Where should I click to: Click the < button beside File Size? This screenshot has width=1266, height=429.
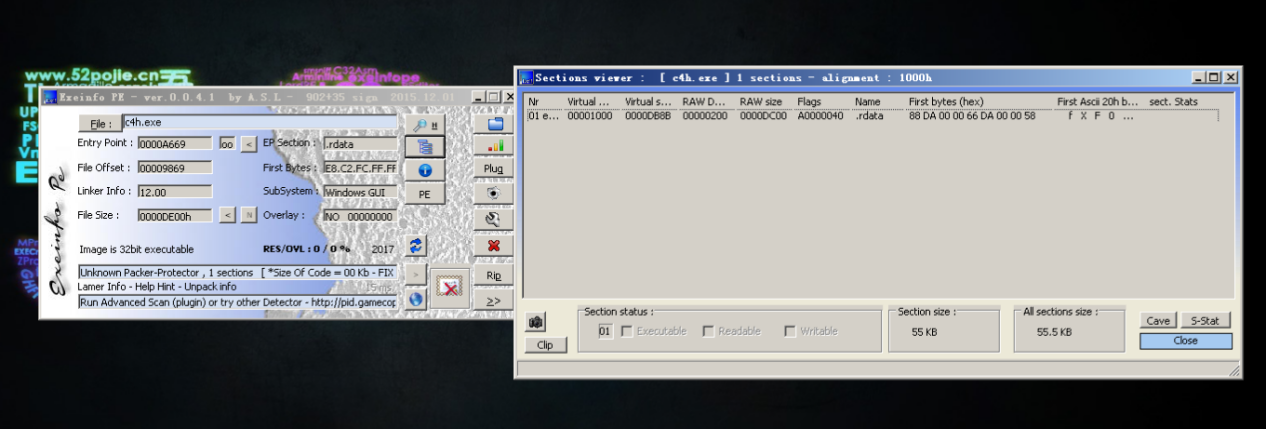pos(227,215)
